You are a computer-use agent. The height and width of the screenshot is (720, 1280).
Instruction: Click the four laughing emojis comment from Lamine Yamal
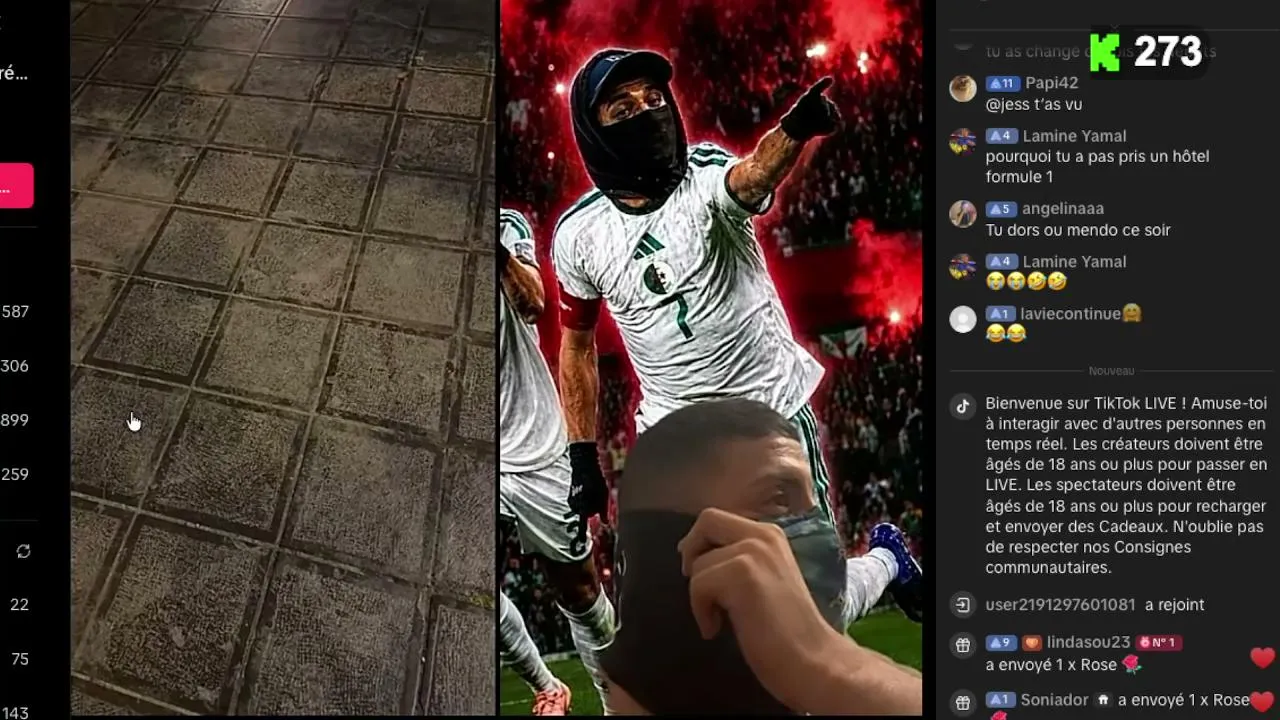tap(1026, 282)
